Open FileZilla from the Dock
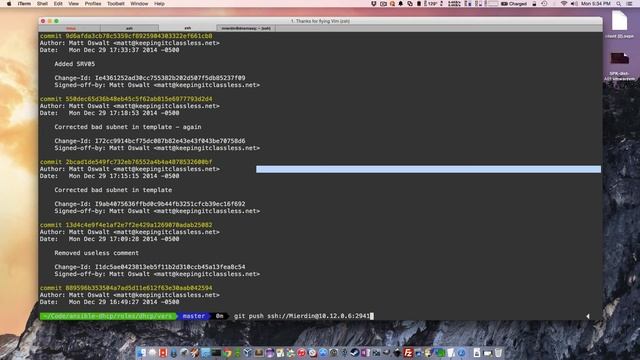This screenshot has width=640, height=360. (409, 353)
